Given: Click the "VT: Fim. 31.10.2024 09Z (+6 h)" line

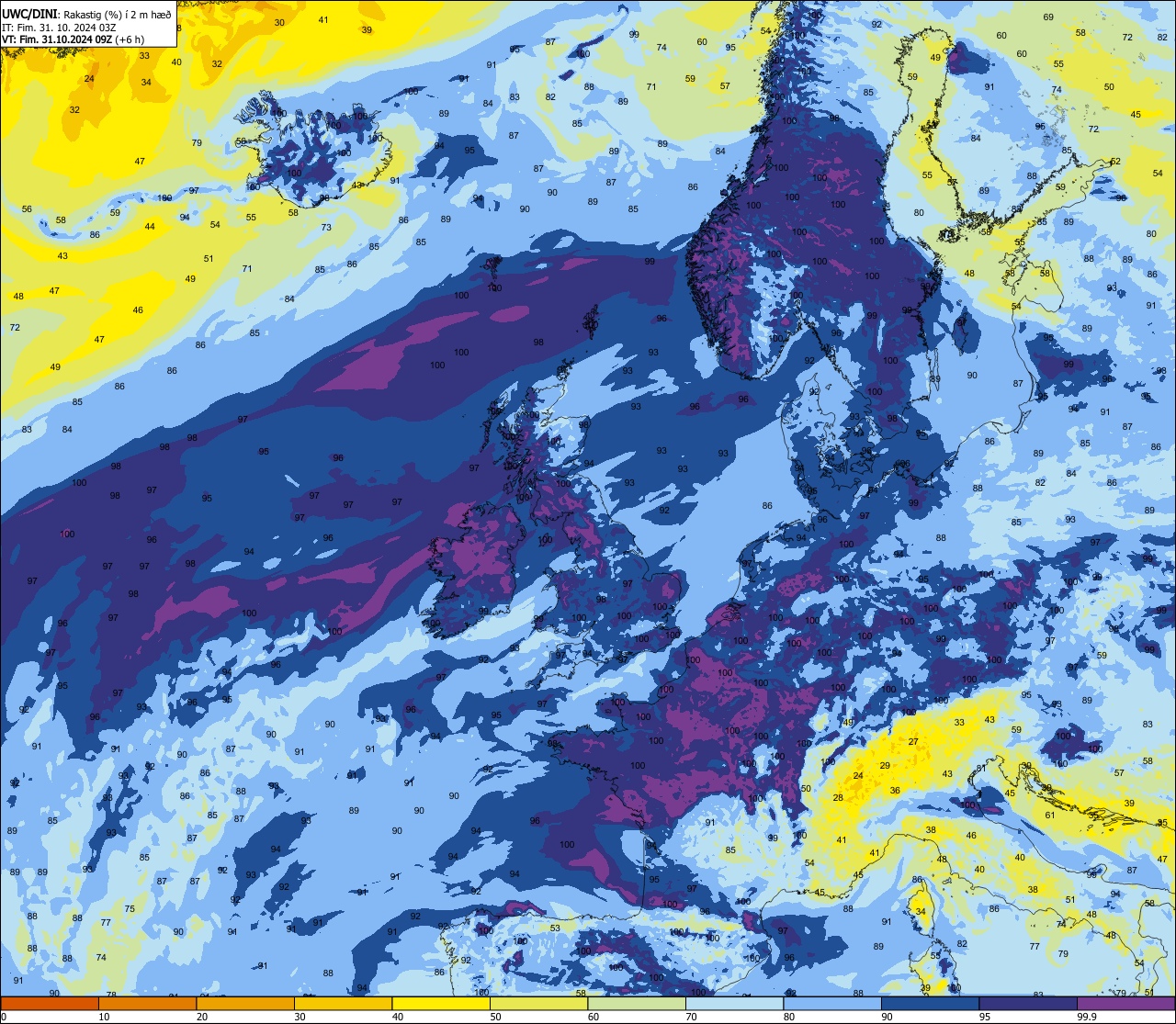Looking at the screenshot, I should [x=73, y=39].
